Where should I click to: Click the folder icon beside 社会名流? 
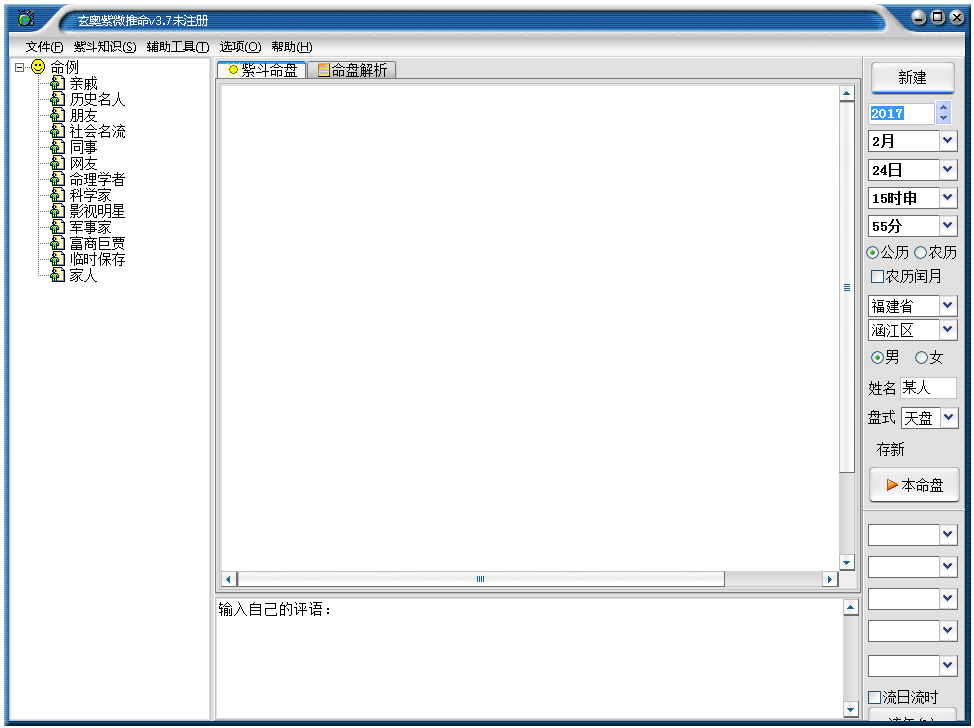tap(57, 131)
